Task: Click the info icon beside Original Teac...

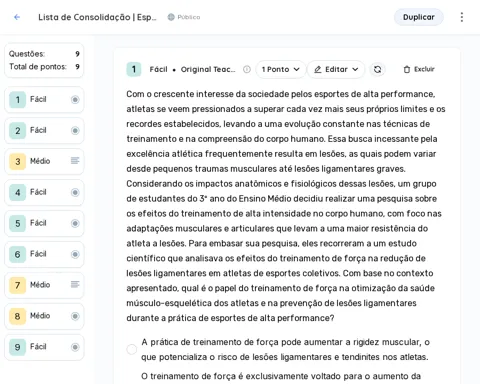Action: coord(247,69)
